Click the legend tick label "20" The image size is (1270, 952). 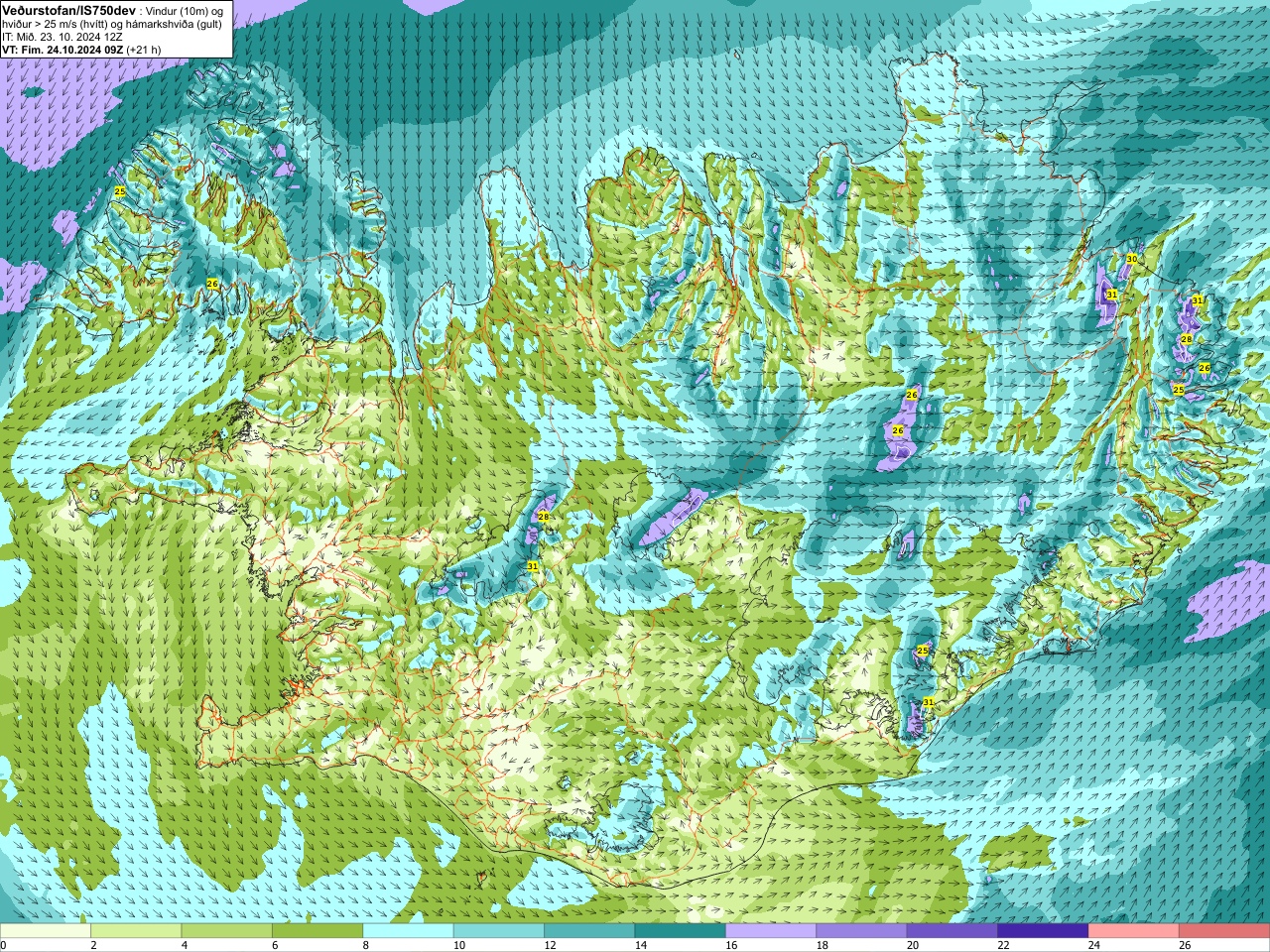pyautogui.click(x=913, y=945)
